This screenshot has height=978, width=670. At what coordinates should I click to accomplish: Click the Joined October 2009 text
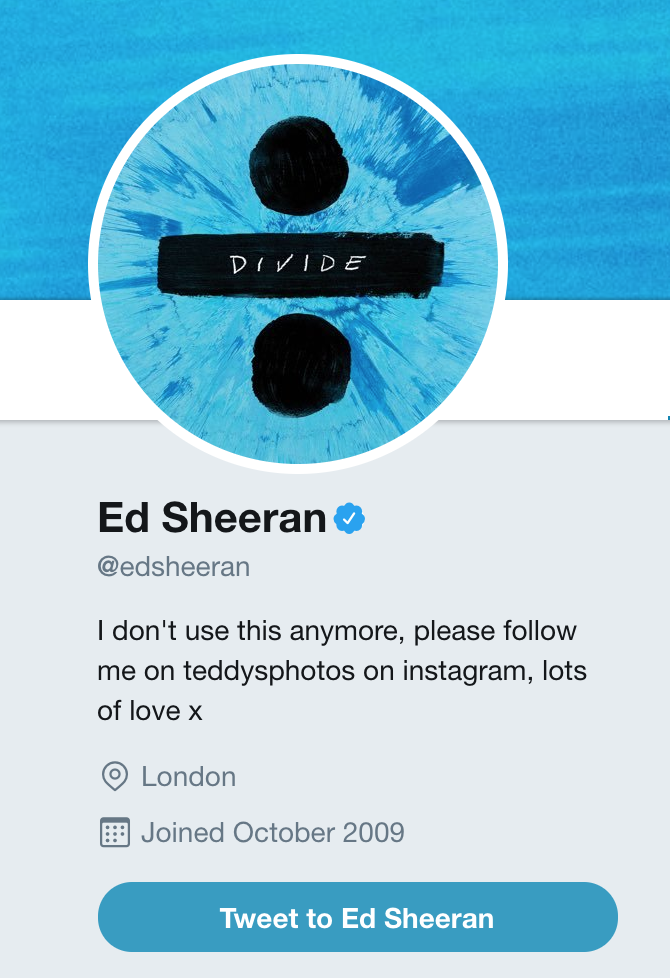click(x=273, y=833)
